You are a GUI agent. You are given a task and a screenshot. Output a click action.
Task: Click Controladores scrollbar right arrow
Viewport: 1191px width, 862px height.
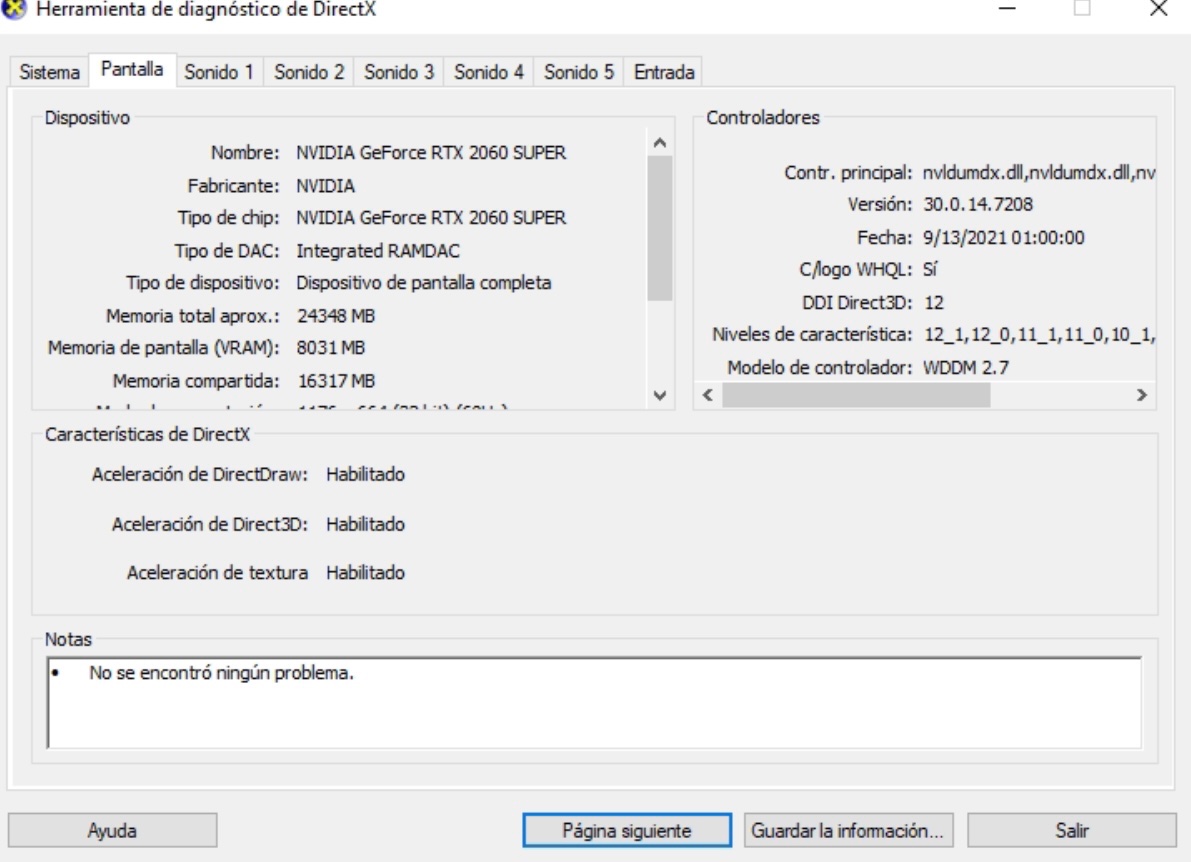point(1142,395)
